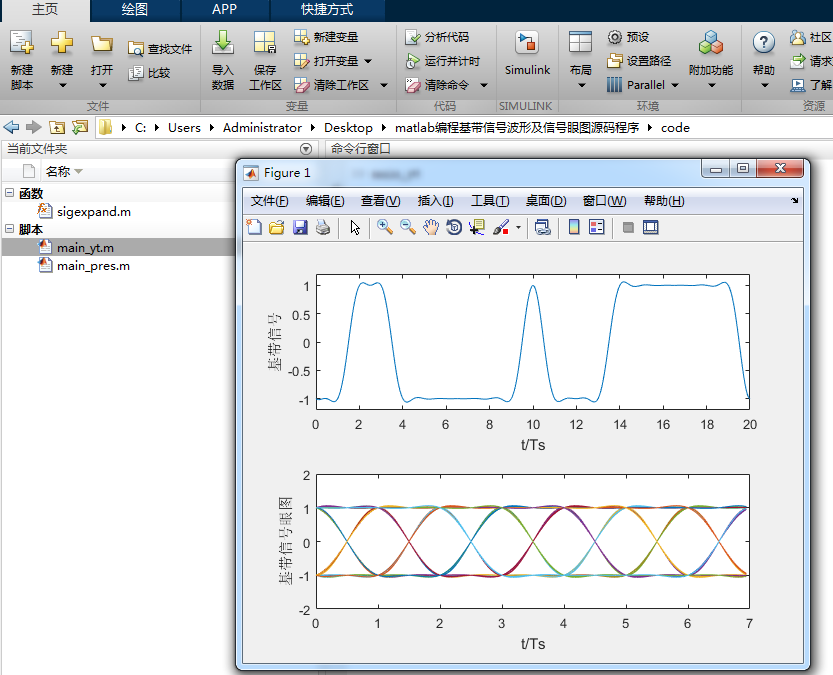
Task: Click Analyze Code (分析代码)
Action: 437,37
